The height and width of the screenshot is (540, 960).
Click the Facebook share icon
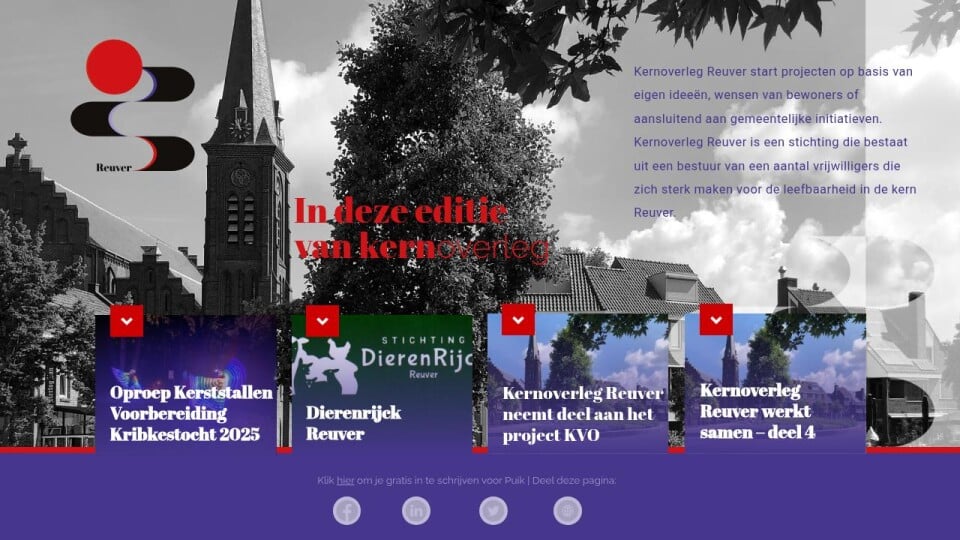tap(347, 511)
